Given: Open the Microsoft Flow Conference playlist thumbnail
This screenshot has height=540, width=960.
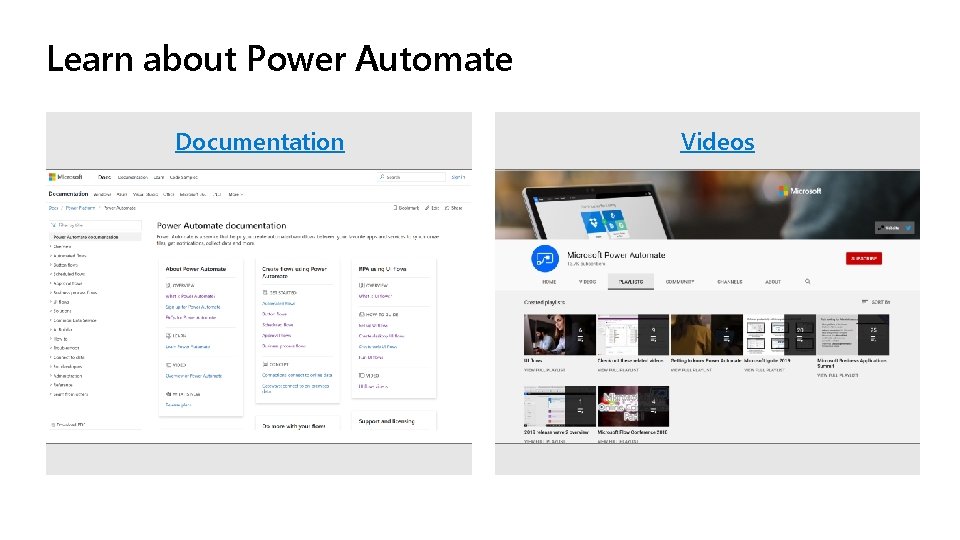Looking at the screenshot, I should pos(633,406).
